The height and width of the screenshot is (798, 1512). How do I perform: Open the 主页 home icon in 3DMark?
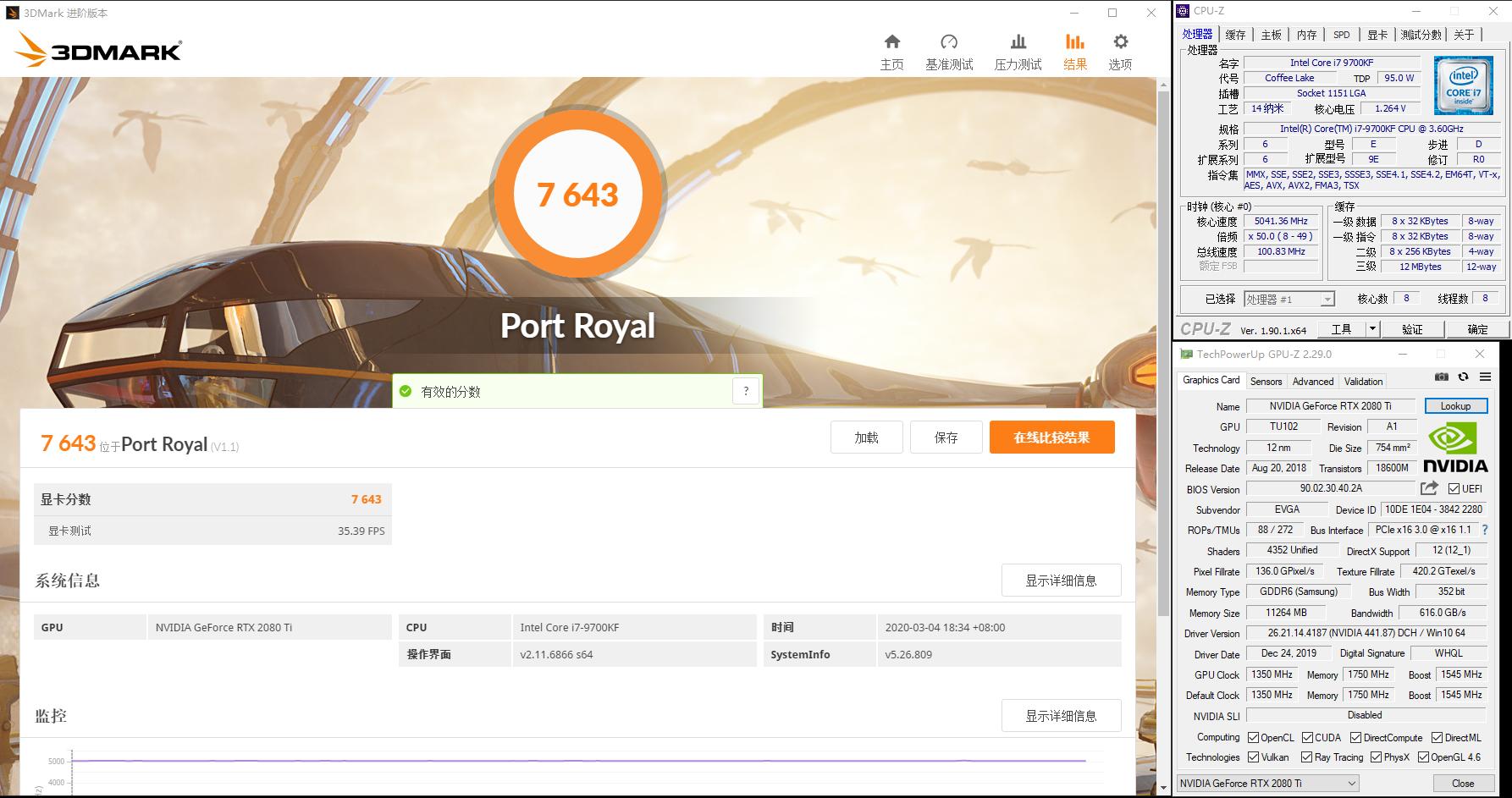[891, 42]
